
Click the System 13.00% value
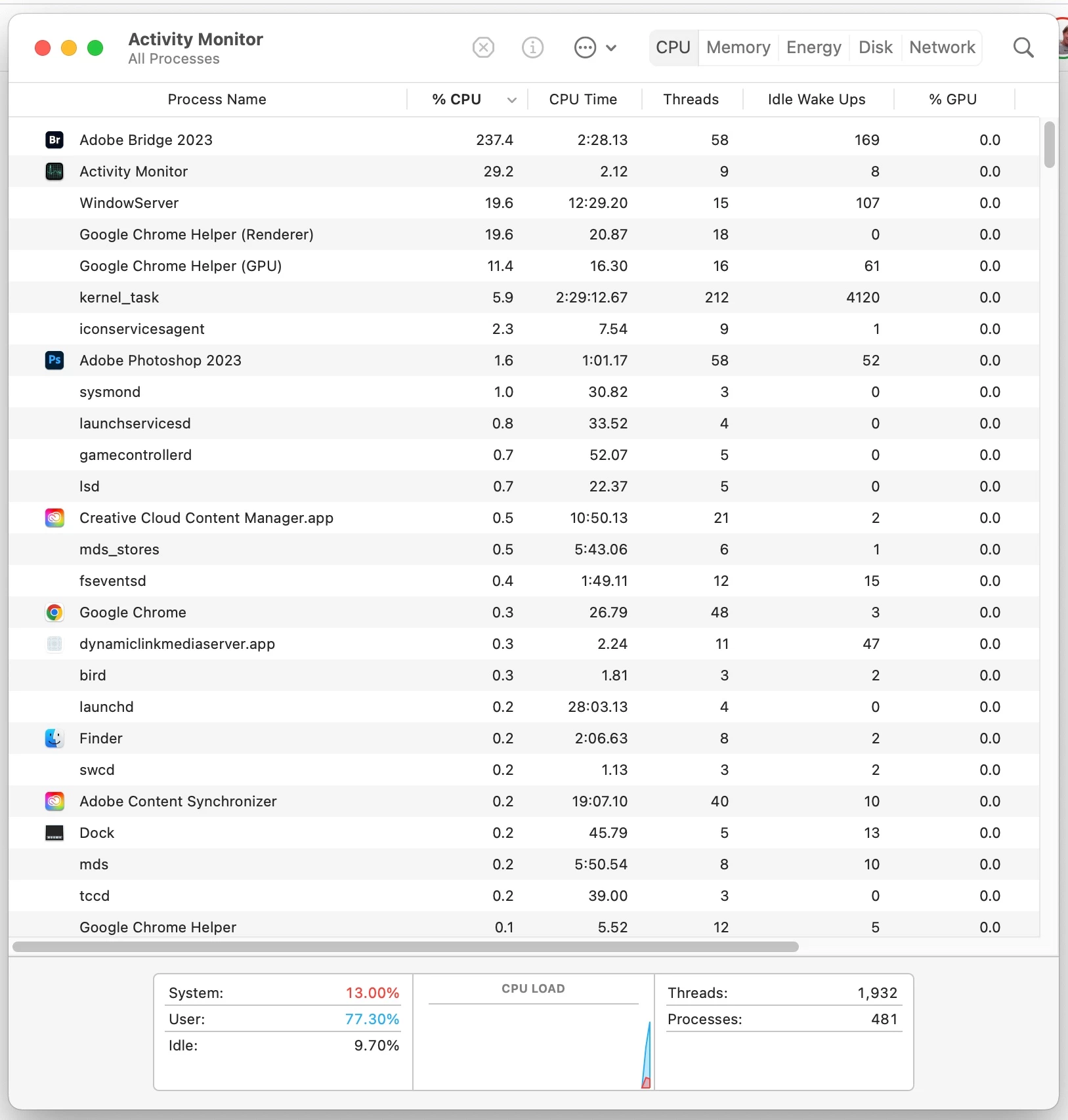point(372,993)
